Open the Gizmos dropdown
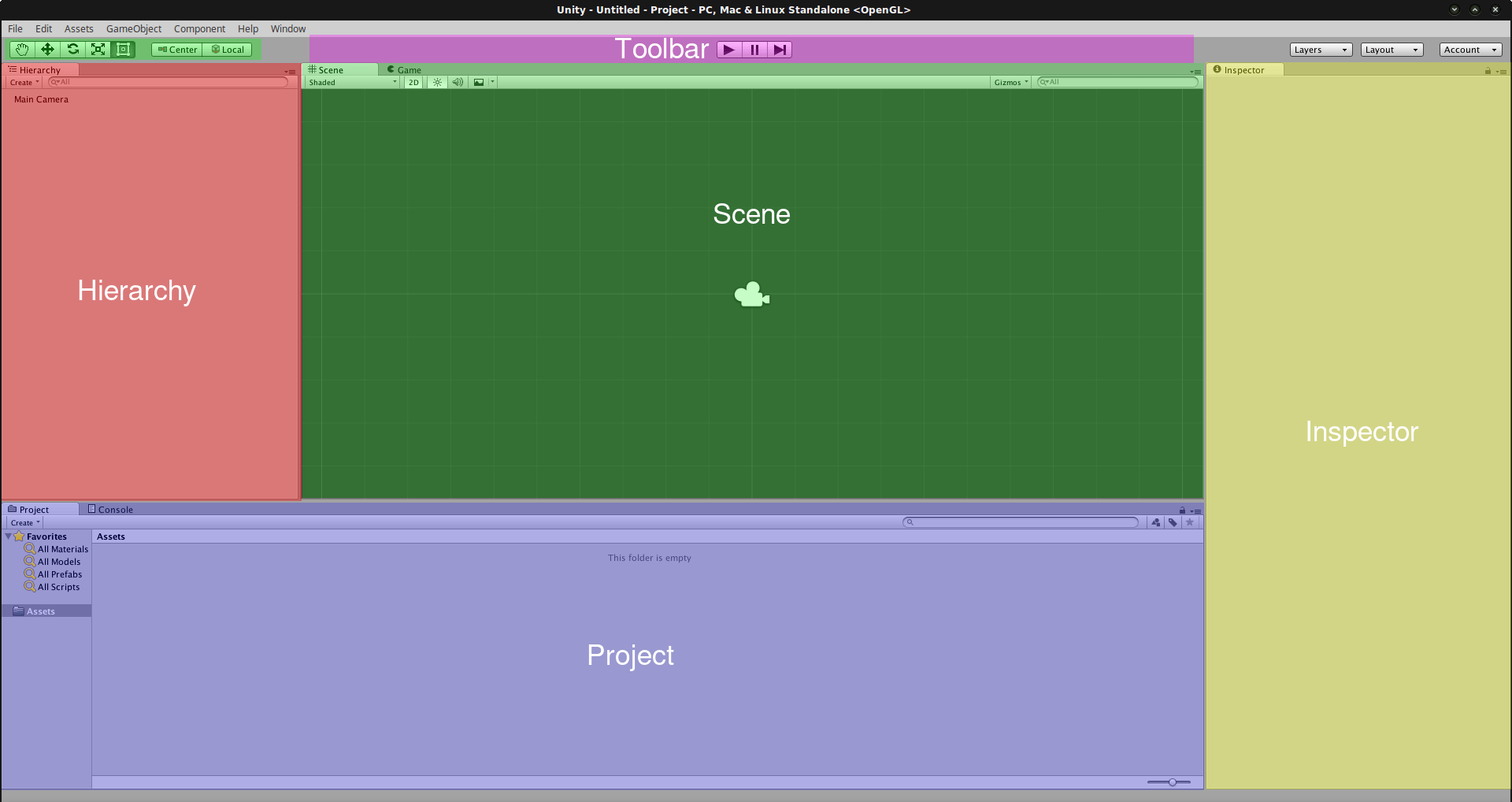The image size is (1512, 802). pyautogui.click(x=1010, y=82)
